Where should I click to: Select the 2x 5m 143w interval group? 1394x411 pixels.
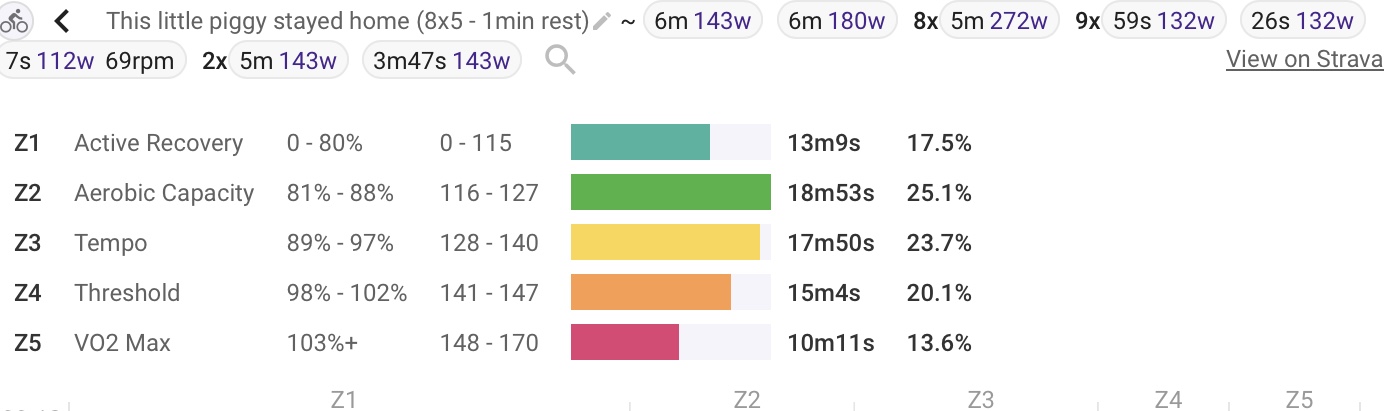pyautogui.click(x=274, y=61)
